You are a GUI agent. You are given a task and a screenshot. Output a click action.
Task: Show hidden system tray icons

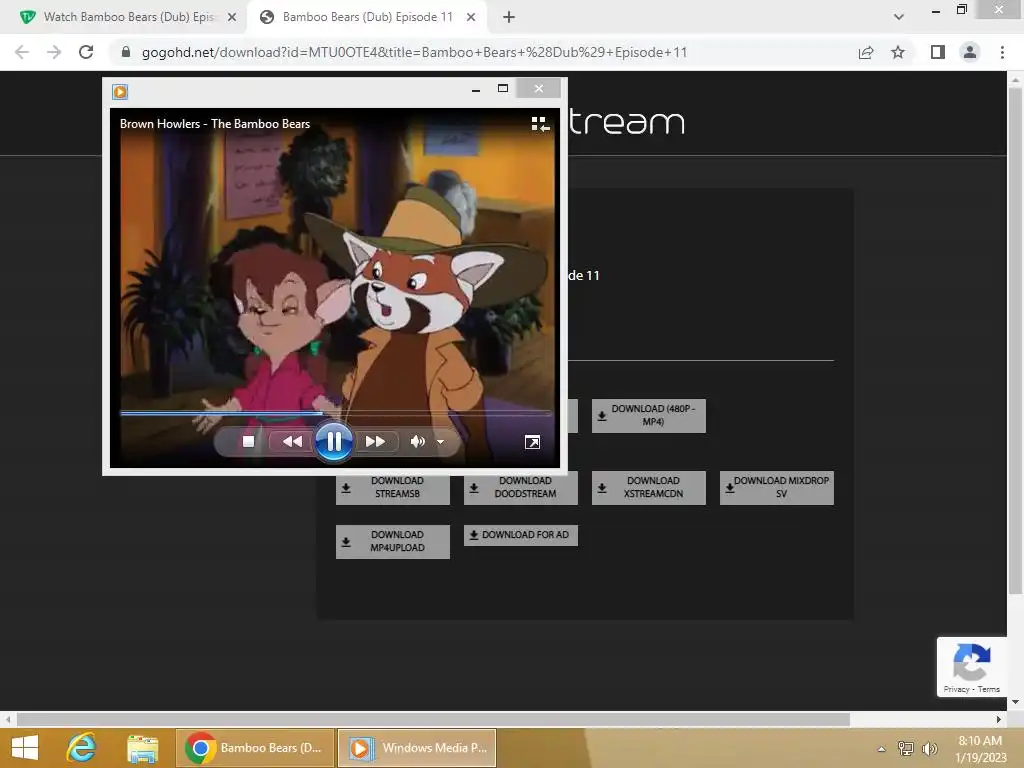(882, 749)
